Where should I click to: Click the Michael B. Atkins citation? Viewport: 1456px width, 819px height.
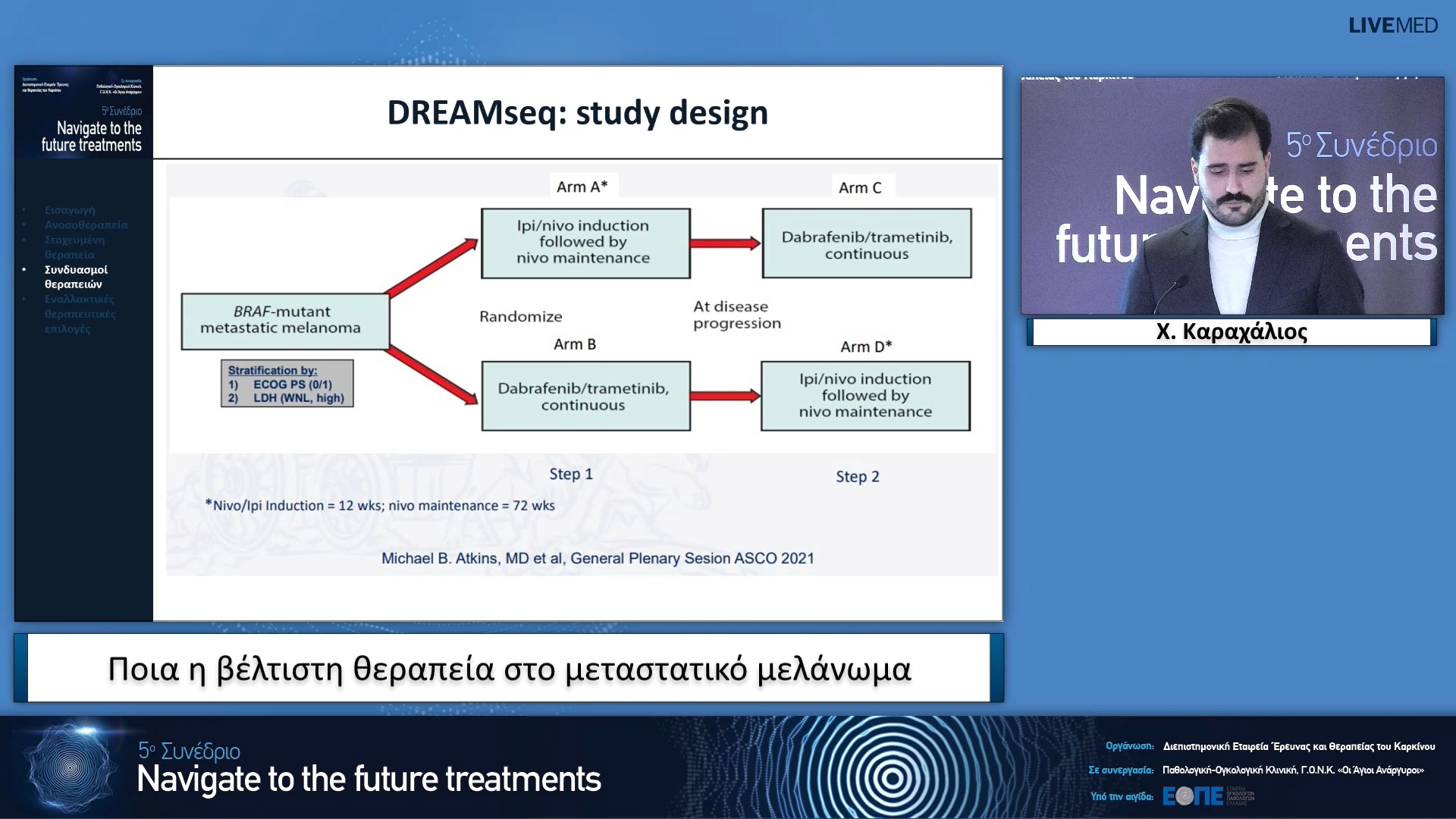[597, 559]
